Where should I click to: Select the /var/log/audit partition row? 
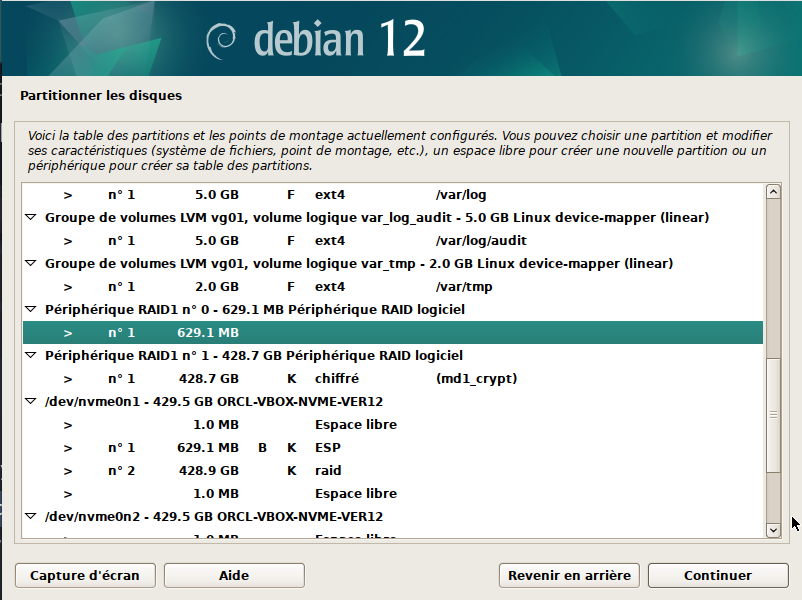[393, 240]
